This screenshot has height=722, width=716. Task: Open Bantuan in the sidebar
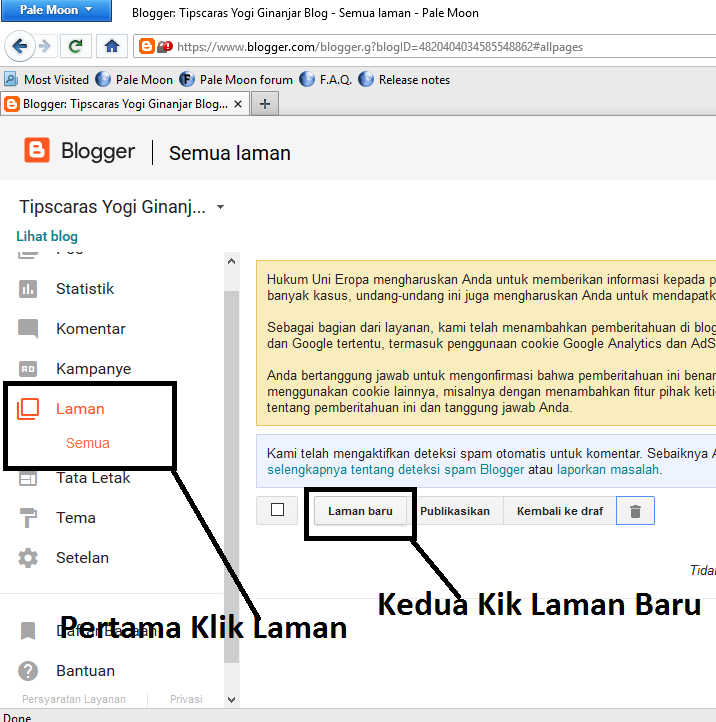(x=85, y=671)
